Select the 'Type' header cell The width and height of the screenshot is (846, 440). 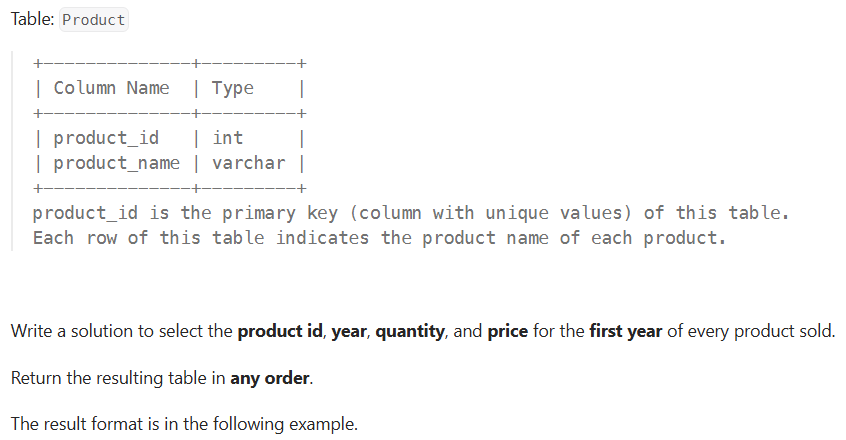pyautogui.click(x=233, y=88)
